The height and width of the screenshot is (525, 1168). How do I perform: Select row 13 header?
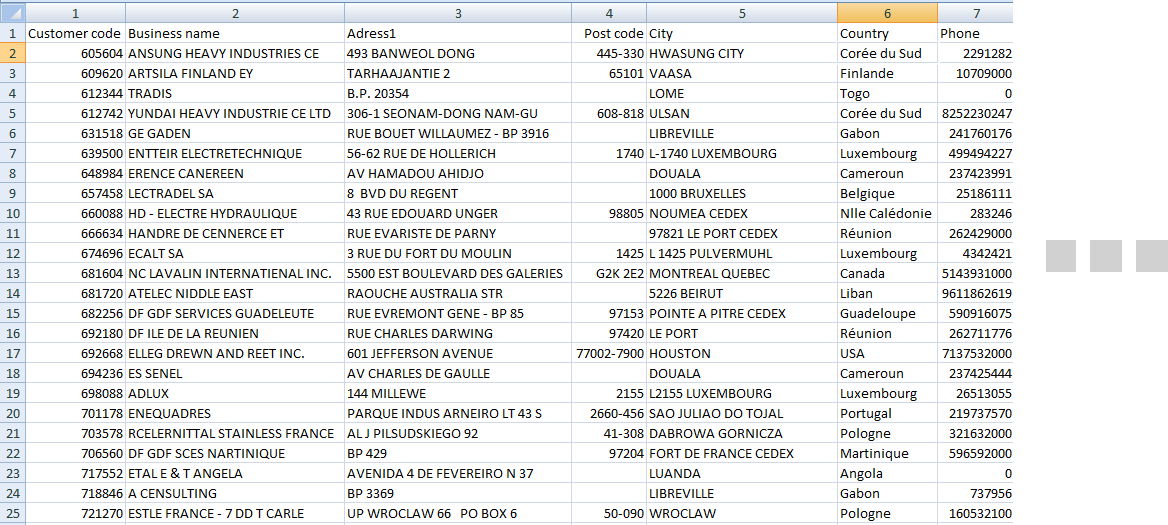12,273
